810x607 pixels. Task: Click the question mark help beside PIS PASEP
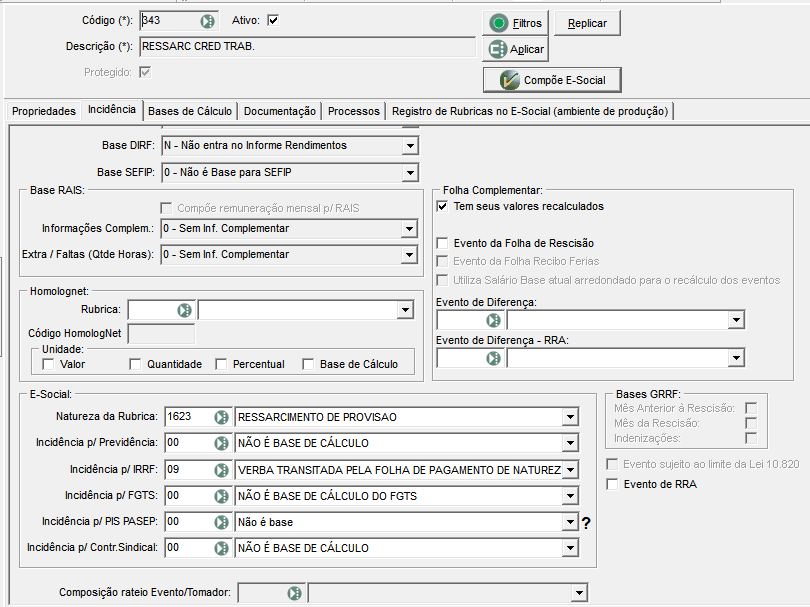tap(586, 523)
